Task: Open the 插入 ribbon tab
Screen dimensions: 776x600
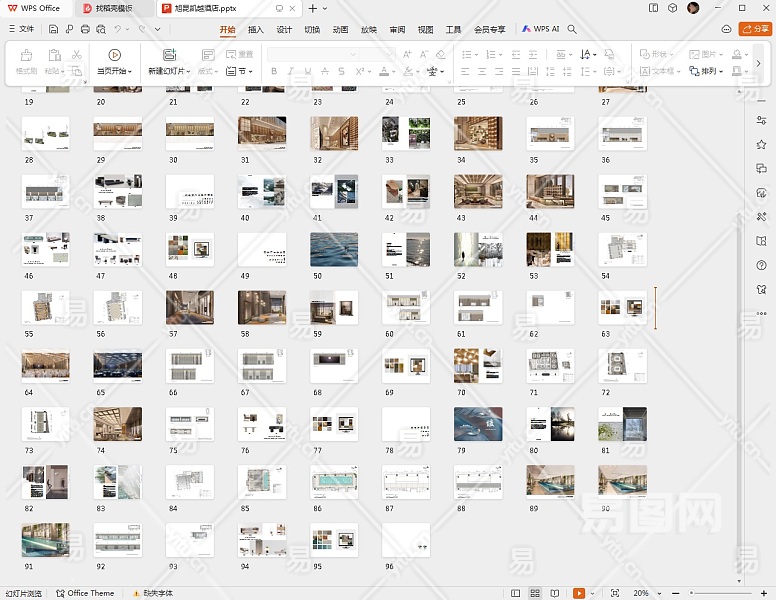Action: [x=256, y=30]
